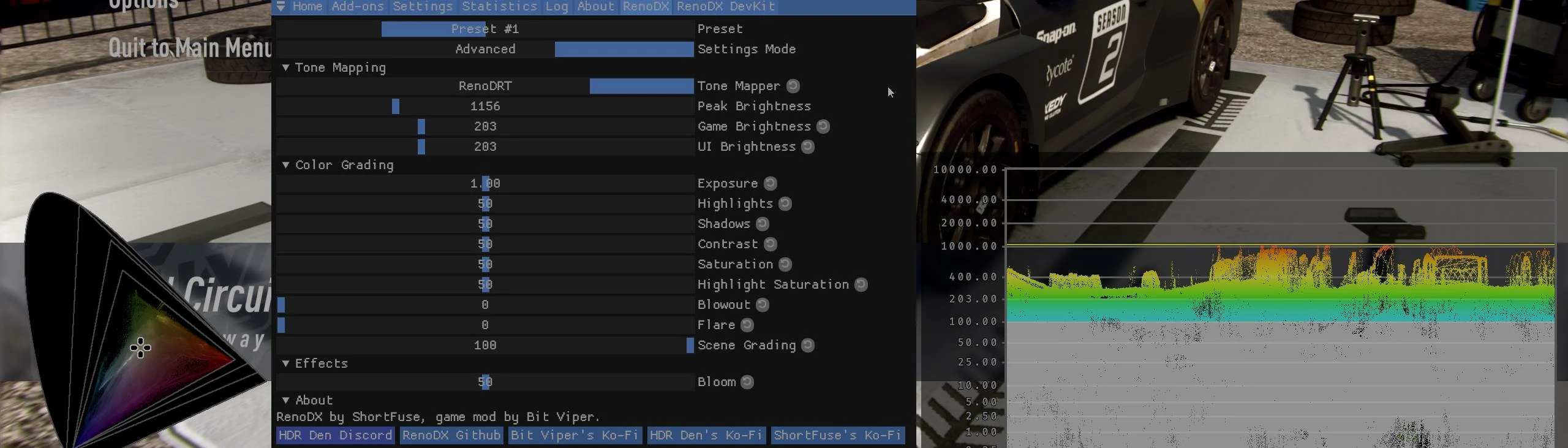Adjust the Contrast slider
Image resolution: width=1568 pixels, height=448 pixels.
pyautogui.click(x=485, y=244)
